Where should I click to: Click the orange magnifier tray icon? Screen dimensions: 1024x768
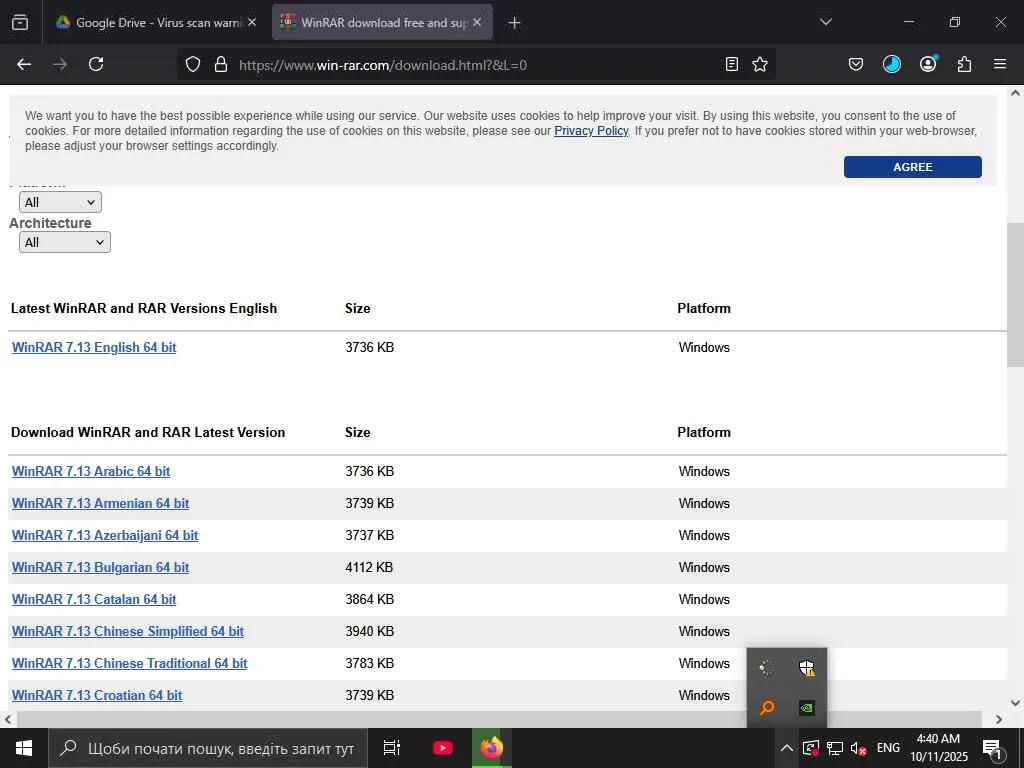(x=767, y=707)
